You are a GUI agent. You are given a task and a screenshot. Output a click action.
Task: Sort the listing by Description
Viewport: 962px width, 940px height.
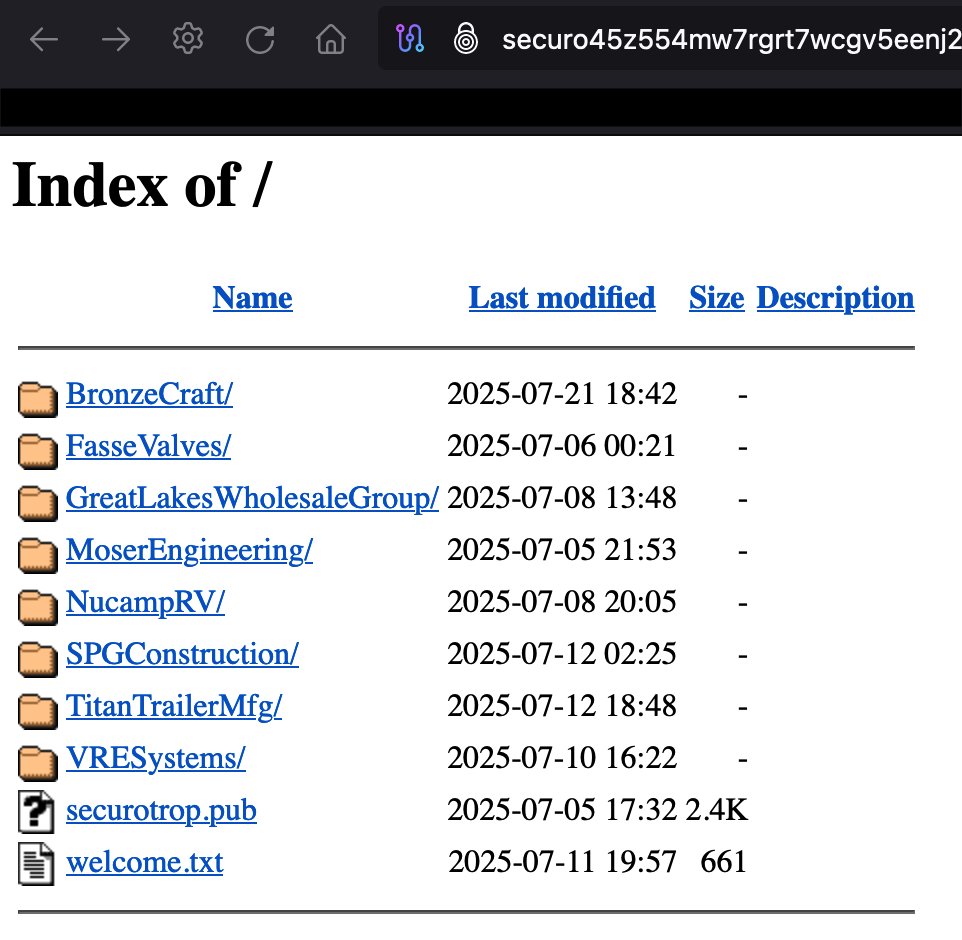click(x=836, y=298)
